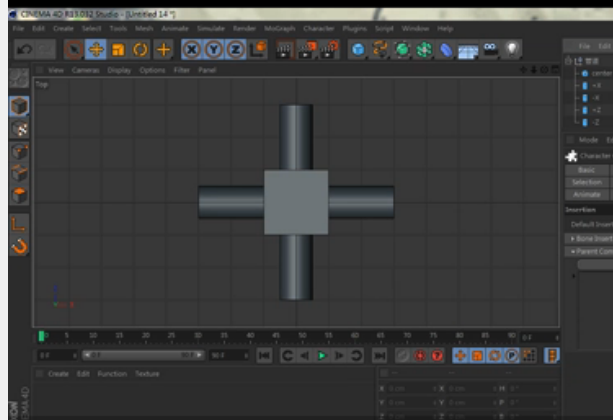Click the red Record Active Objects button
Viewport: 613px width, 420px height.
tap(420, 355)
